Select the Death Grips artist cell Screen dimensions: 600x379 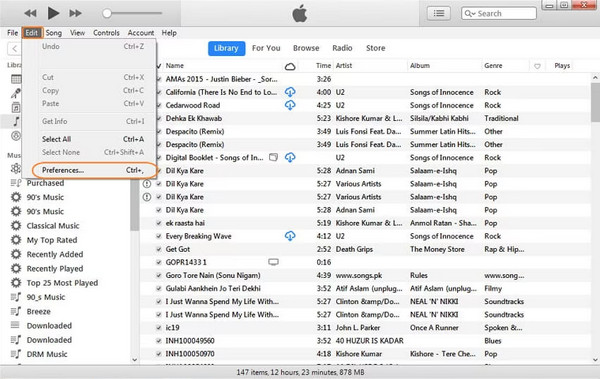354,249
